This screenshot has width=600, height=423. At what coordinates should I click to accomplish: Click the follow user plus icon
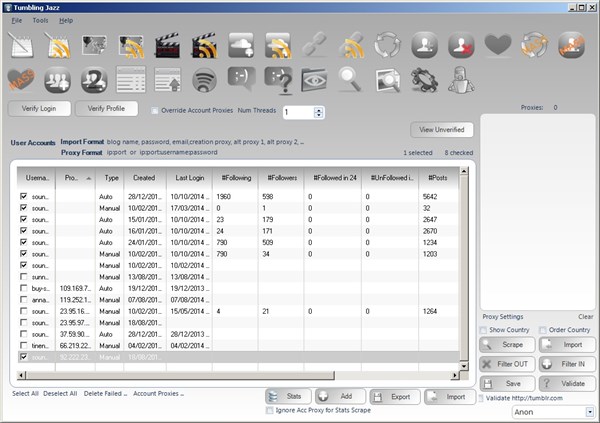coord(424,45)
